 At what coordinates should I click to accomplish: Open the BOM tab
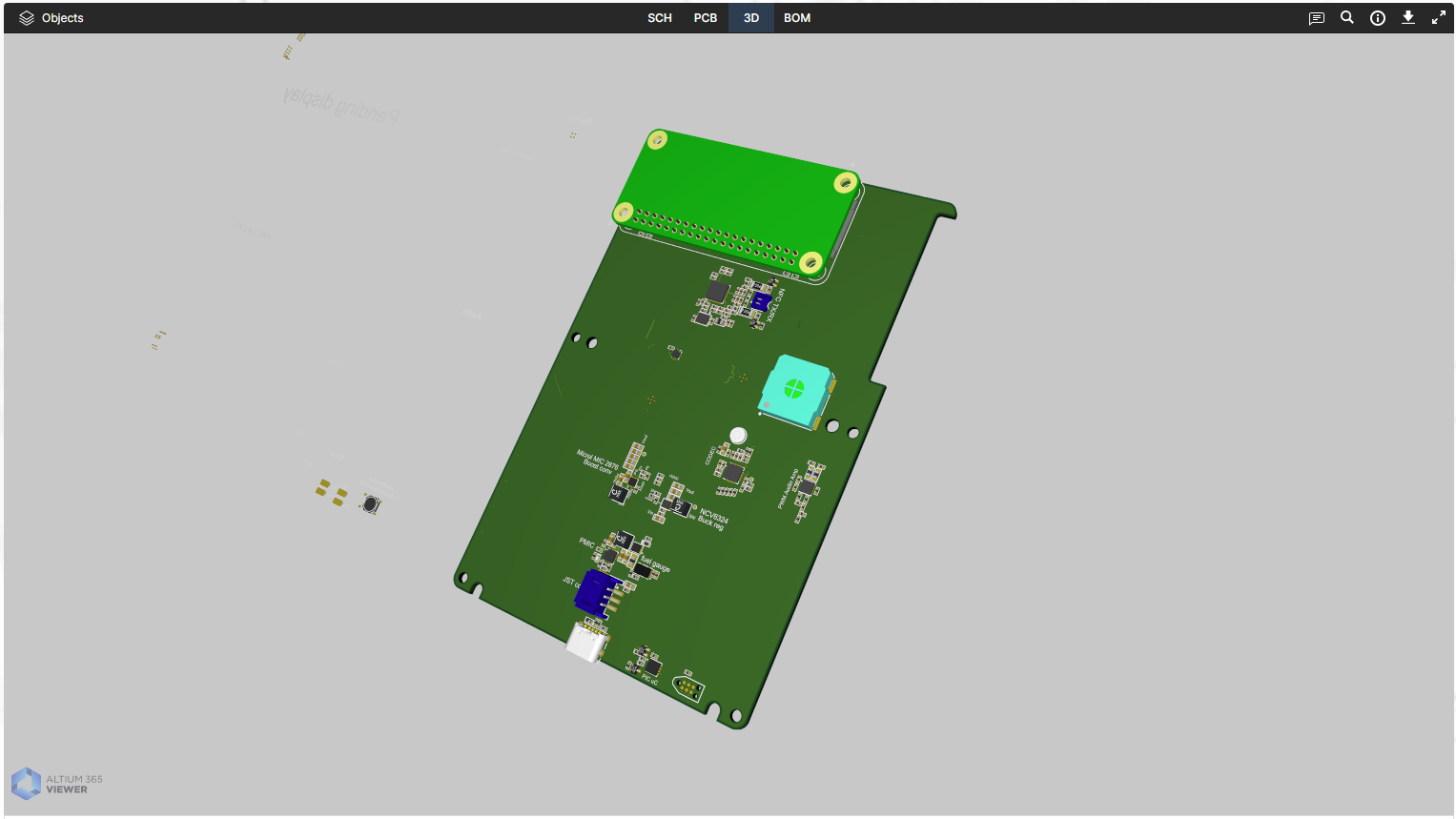click(x=796, y=18)
